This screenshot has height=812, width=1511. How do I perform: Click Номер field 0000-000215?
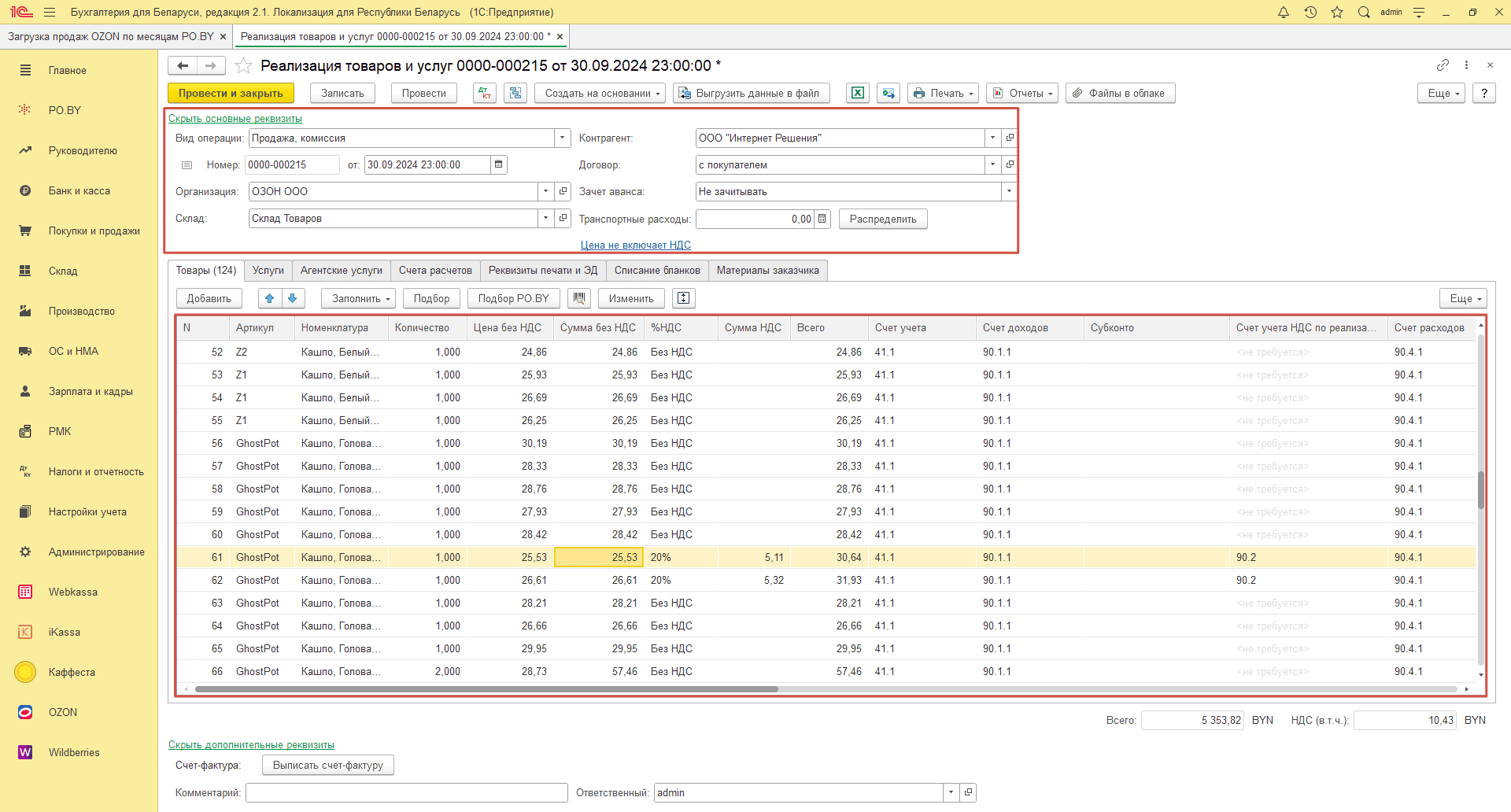[292, 164]
